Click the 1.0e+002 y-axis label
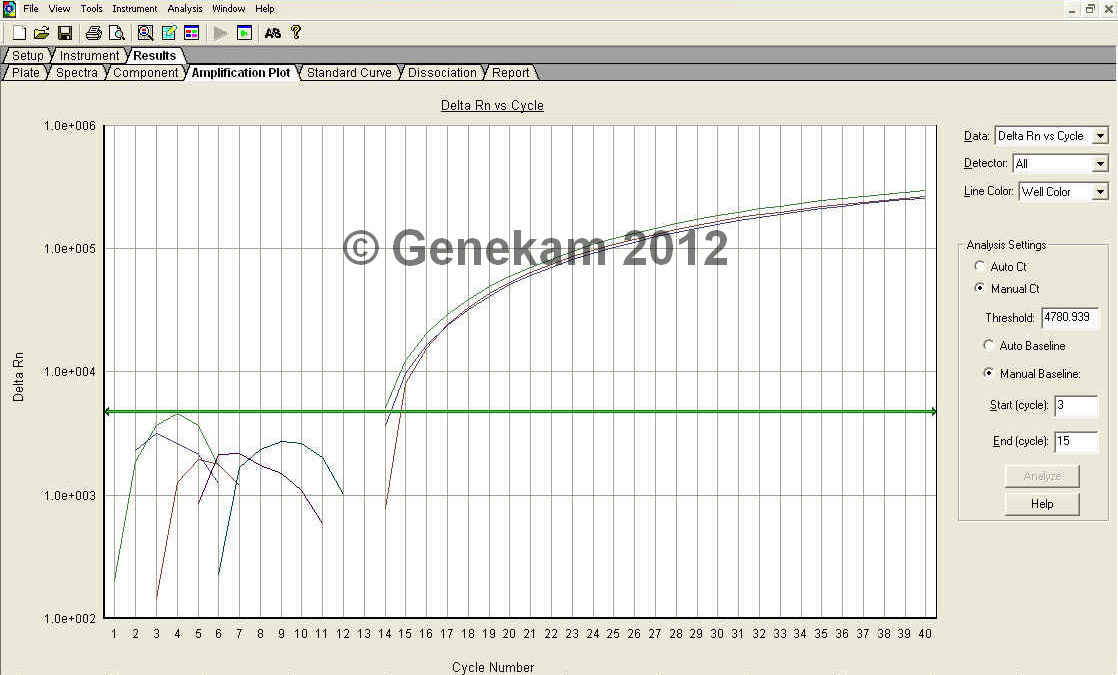This screenshot has height=675, width=1118. [70, 619]
